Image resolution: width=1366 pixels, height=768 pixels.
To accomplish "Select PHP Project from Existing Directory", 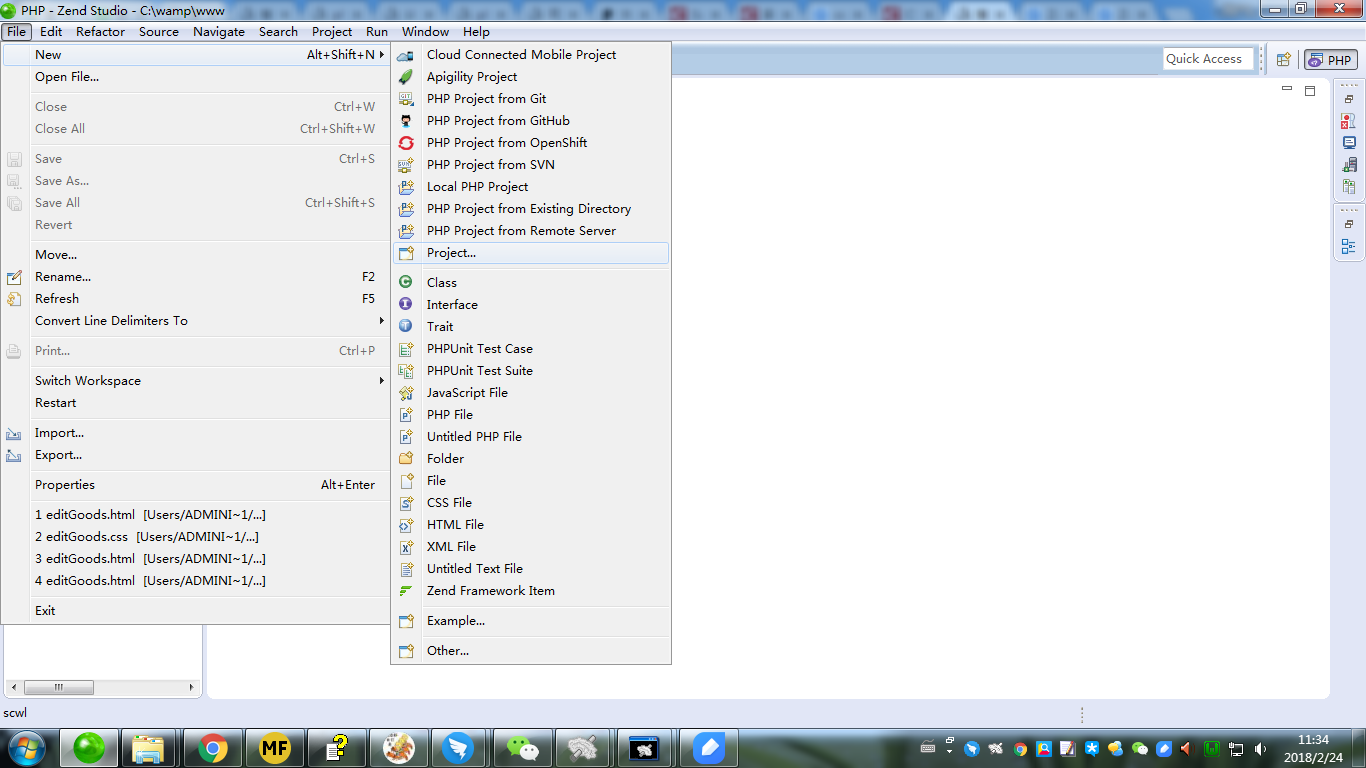I will (x=531, y=209).
